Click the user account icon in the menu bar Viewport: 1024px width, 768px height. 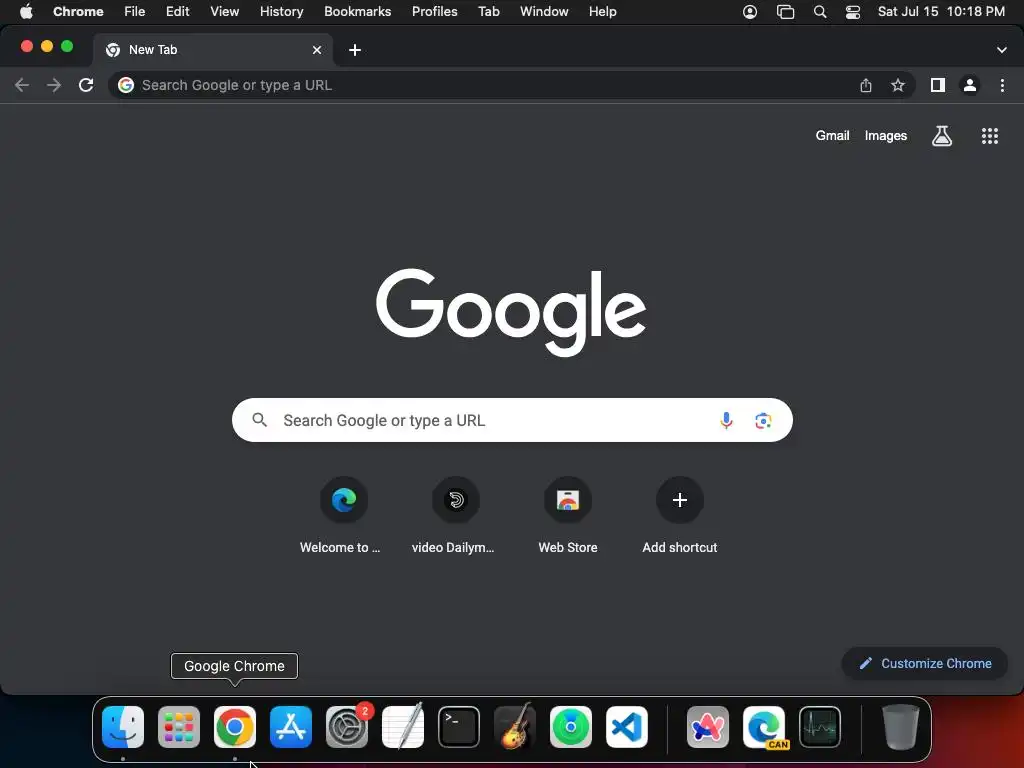pyautogui.click(x=750, y=12)
